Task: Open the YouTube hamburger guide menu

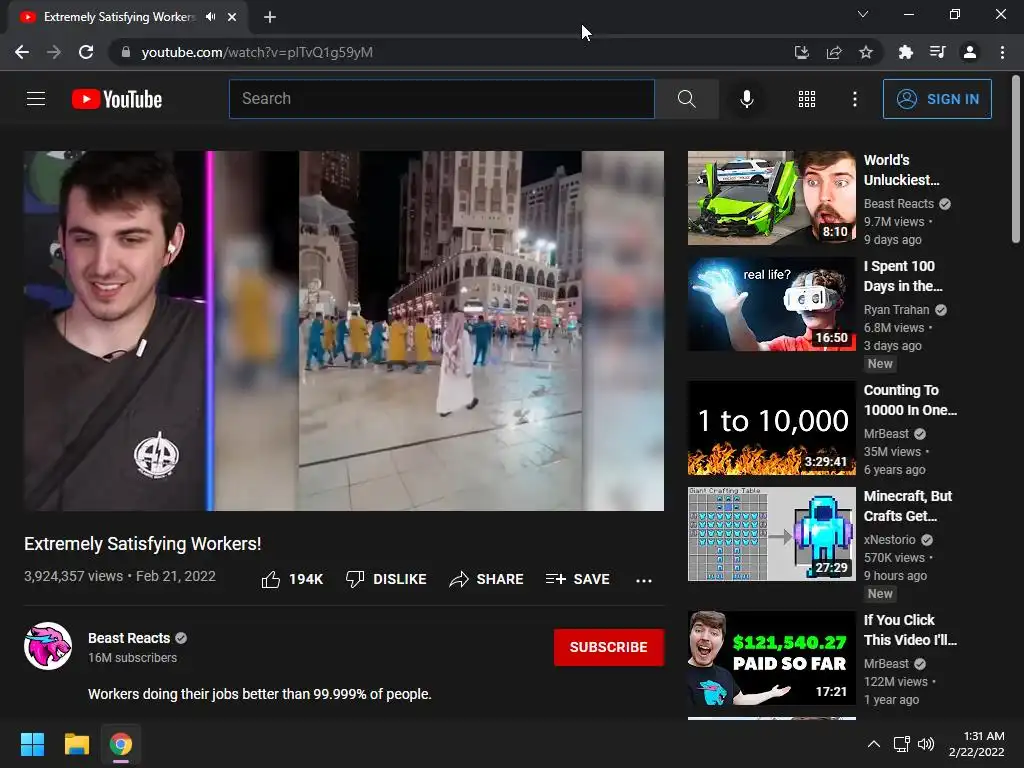Action: [36, 99]
